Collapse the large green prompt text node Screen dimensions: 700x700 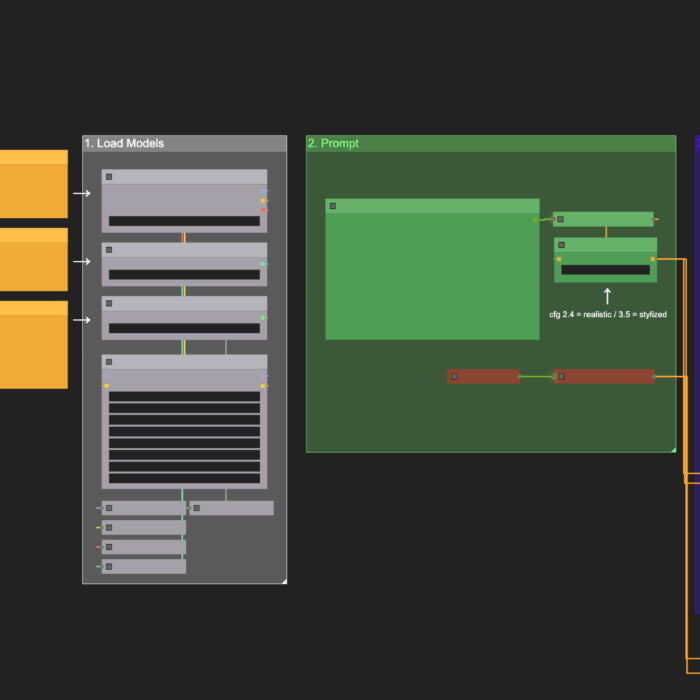[333, 206]
